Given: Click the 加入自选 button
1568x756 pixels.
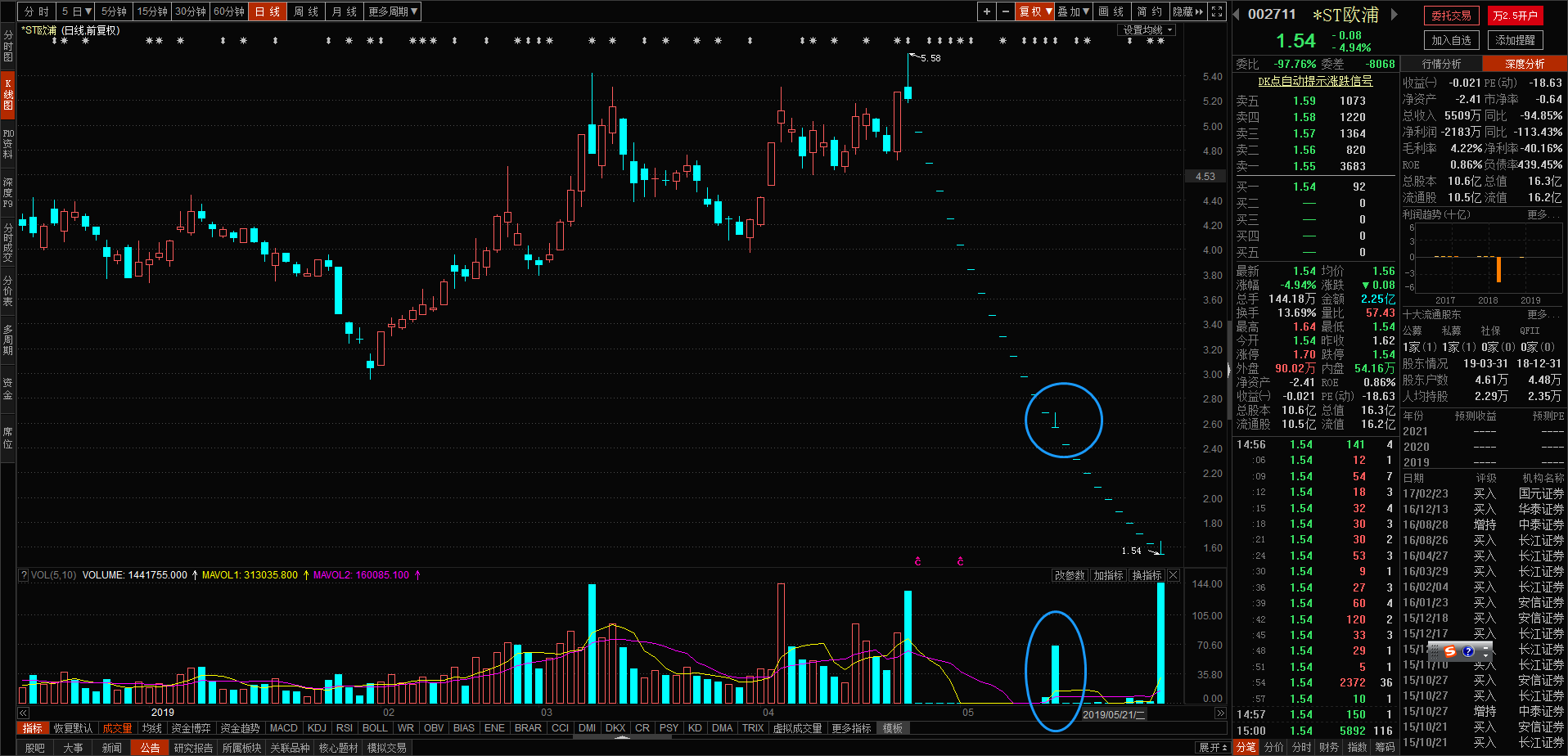Looking at the screenshot, I should click(x=1451, y=40).
